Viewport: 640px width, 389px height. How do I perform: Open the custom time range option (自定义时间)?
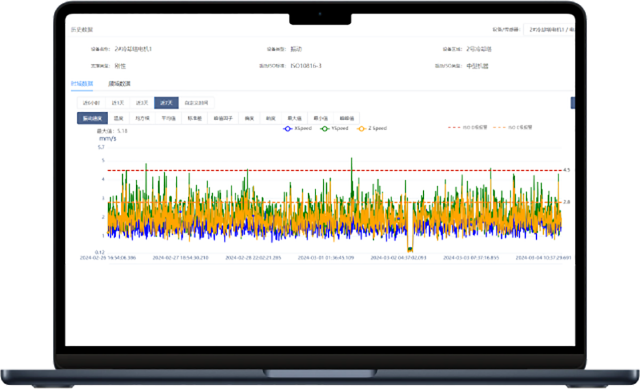pos(196,103)
